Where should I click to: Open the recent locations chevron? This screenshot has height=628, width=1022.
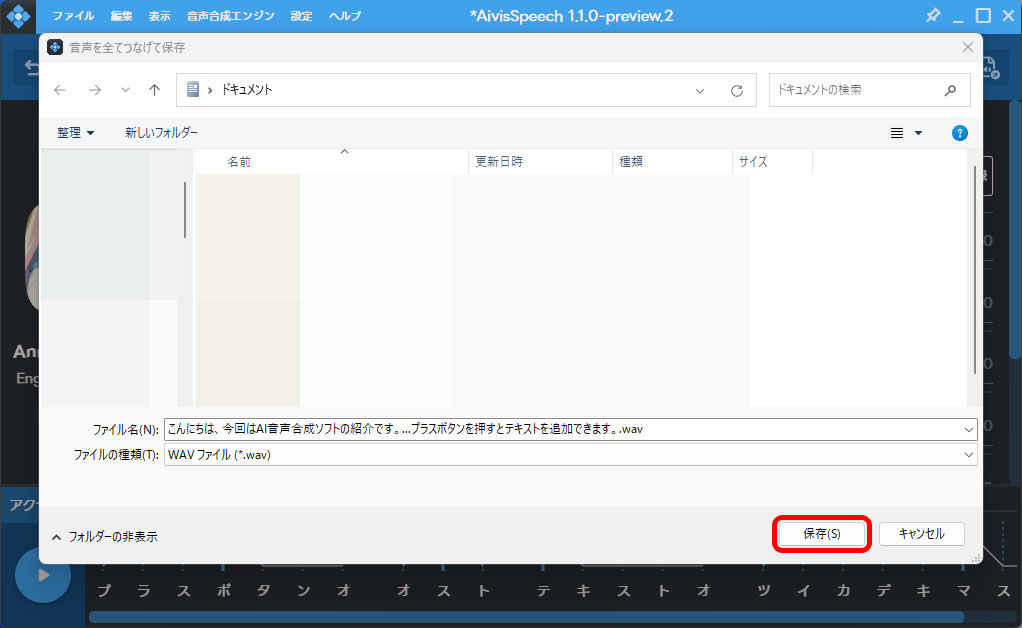pyautogui.click(x=125, y=90)
